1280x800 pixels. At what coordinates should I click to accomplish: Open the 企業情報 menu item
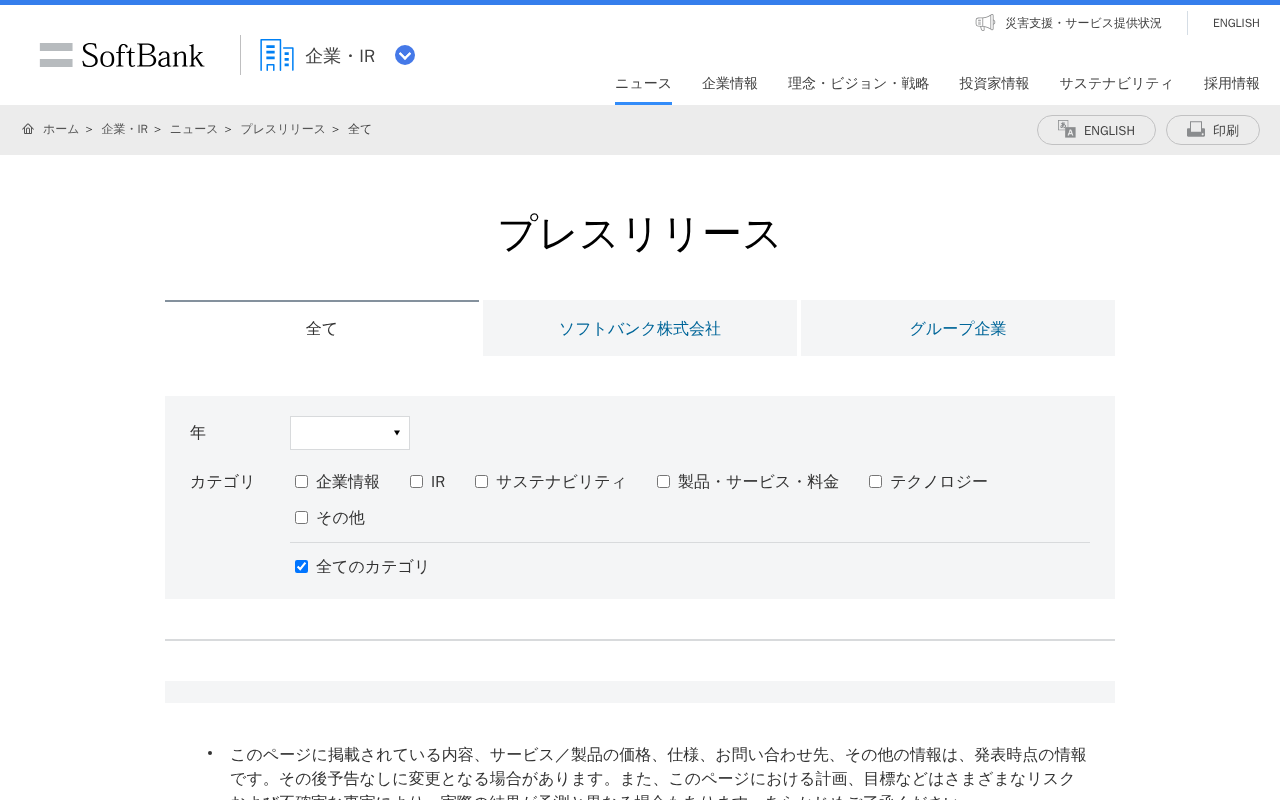click(730, 83)
